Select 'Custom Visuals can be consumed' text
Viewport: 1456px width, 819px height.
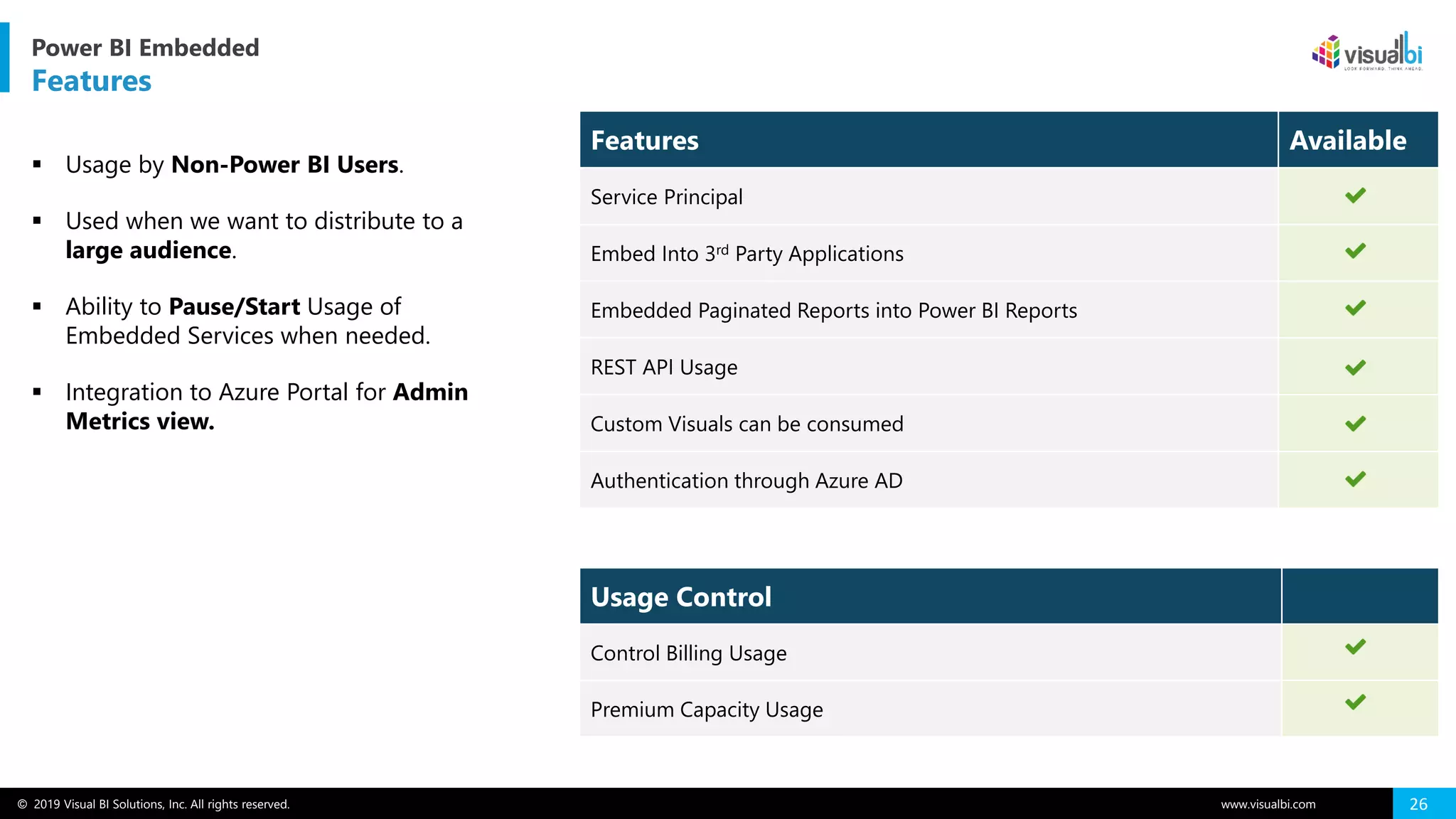tap(747, 424)
